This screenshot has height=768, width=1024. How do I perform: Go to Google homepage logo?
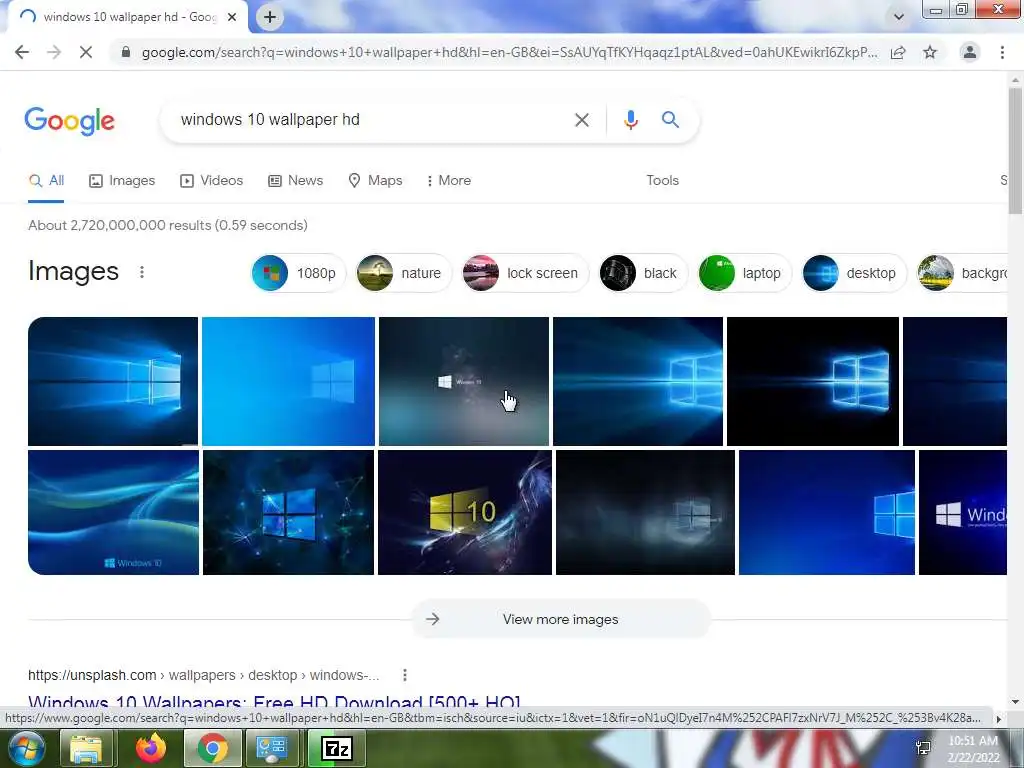[70, 121]
